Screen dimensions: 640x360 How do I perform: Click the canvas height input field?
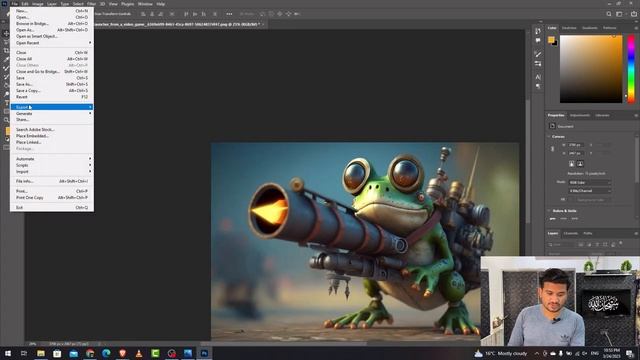click(576, 153)
